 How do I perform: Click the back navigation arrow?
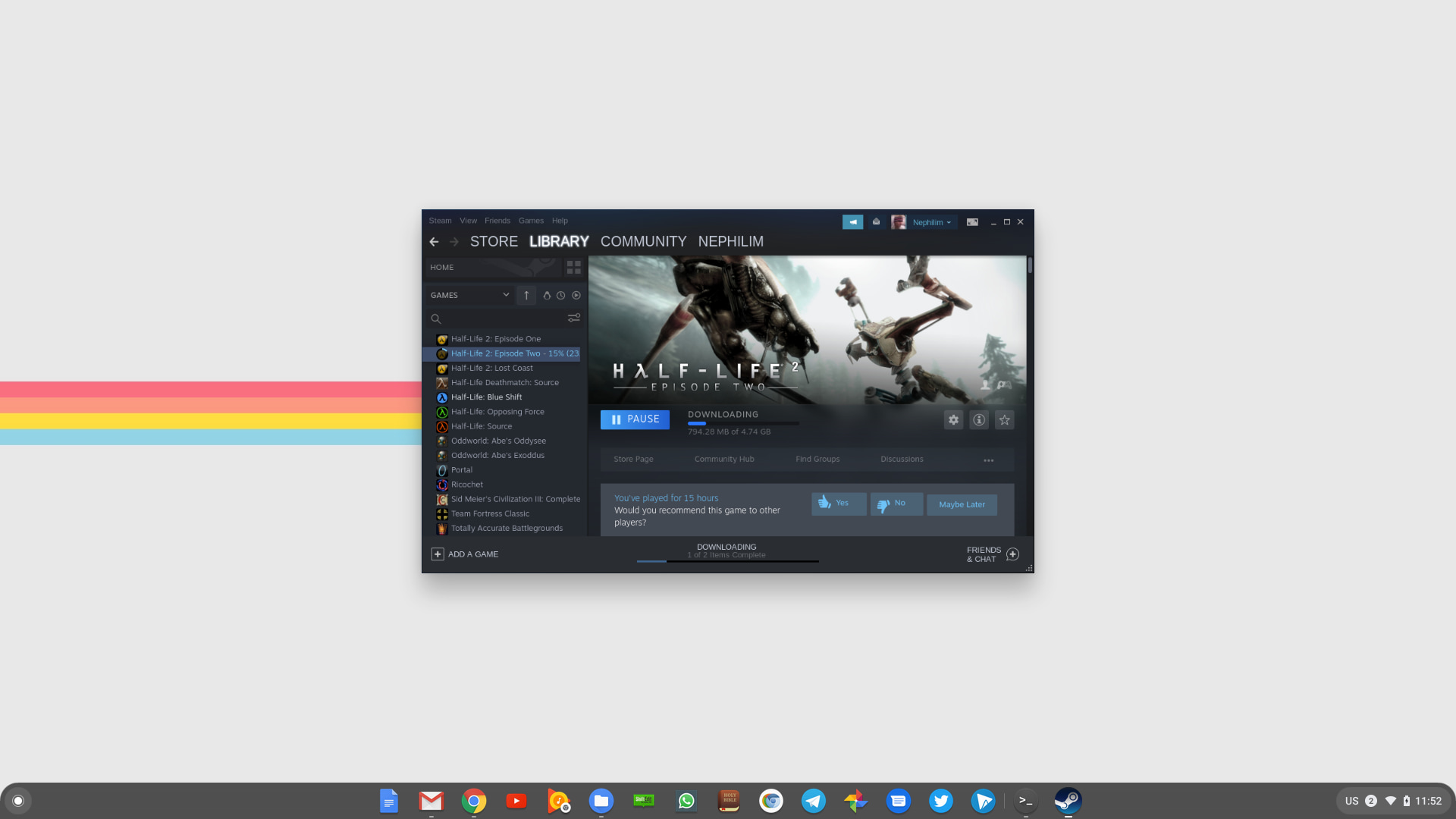click(x=434, y=242)
